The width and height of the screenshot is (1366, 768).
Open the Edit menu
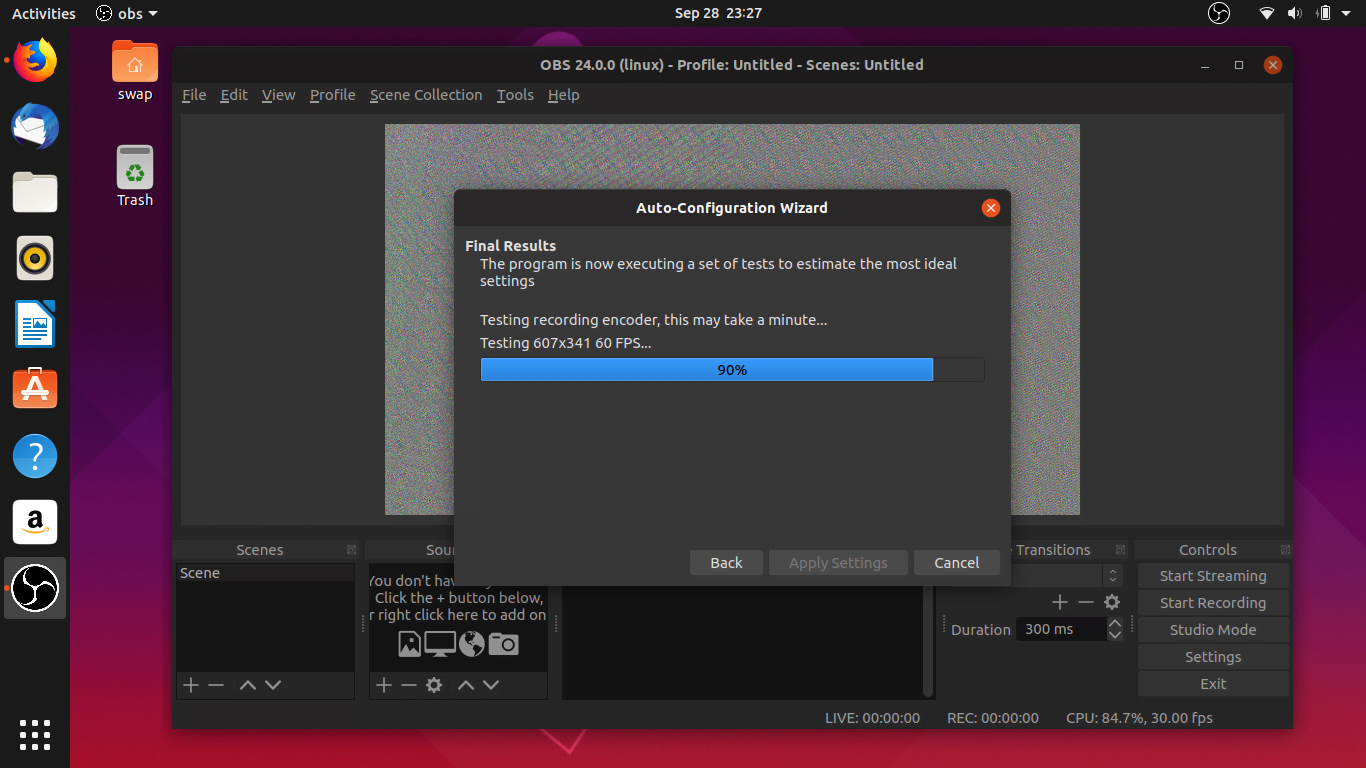pyautogui.click(x=234, y=95)
